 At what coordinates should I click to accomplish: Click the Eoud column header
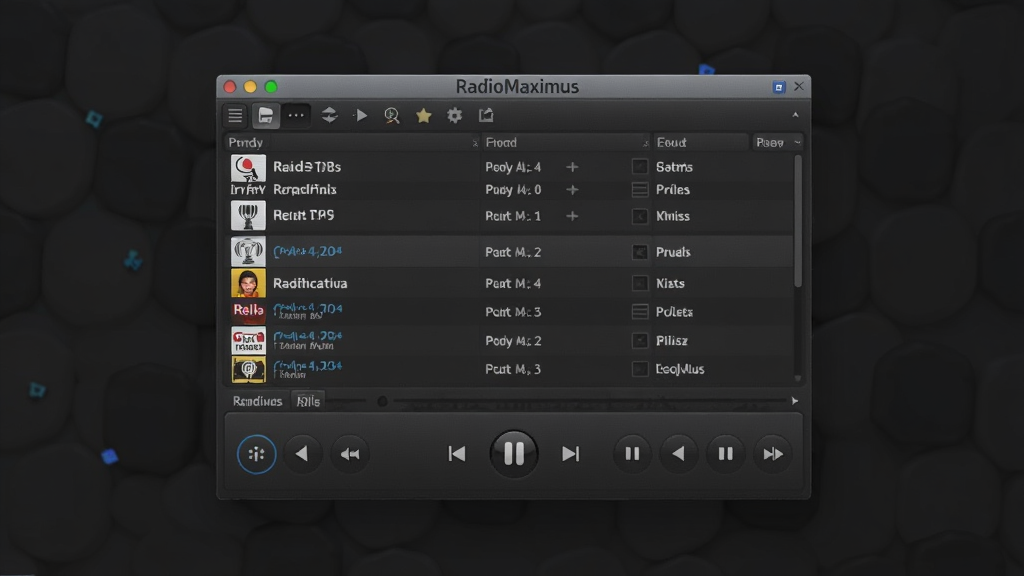coord(701,142)
